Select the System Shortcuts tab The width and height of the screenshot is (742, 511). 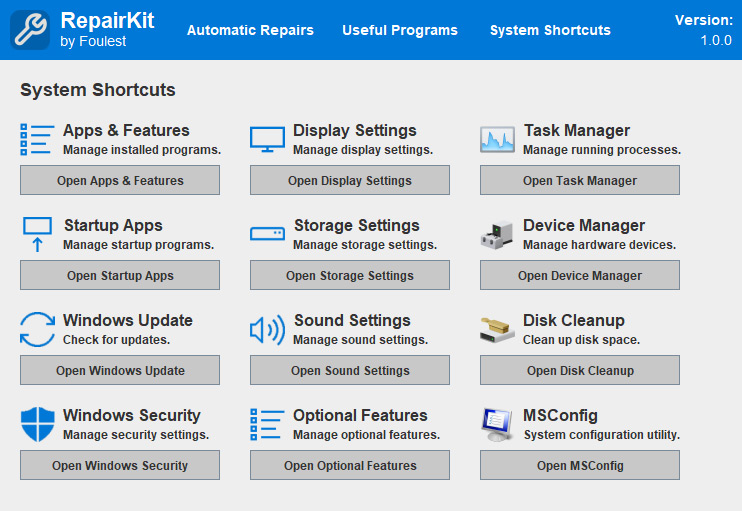click(x=550, y=30)
